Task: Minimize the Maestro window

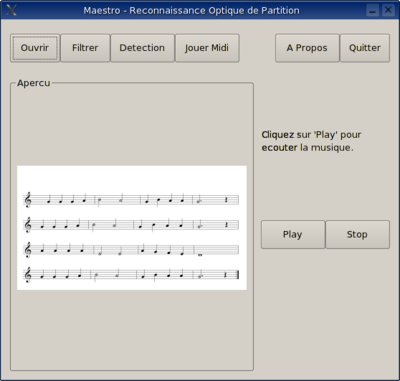Action: (x=373, y=10)
